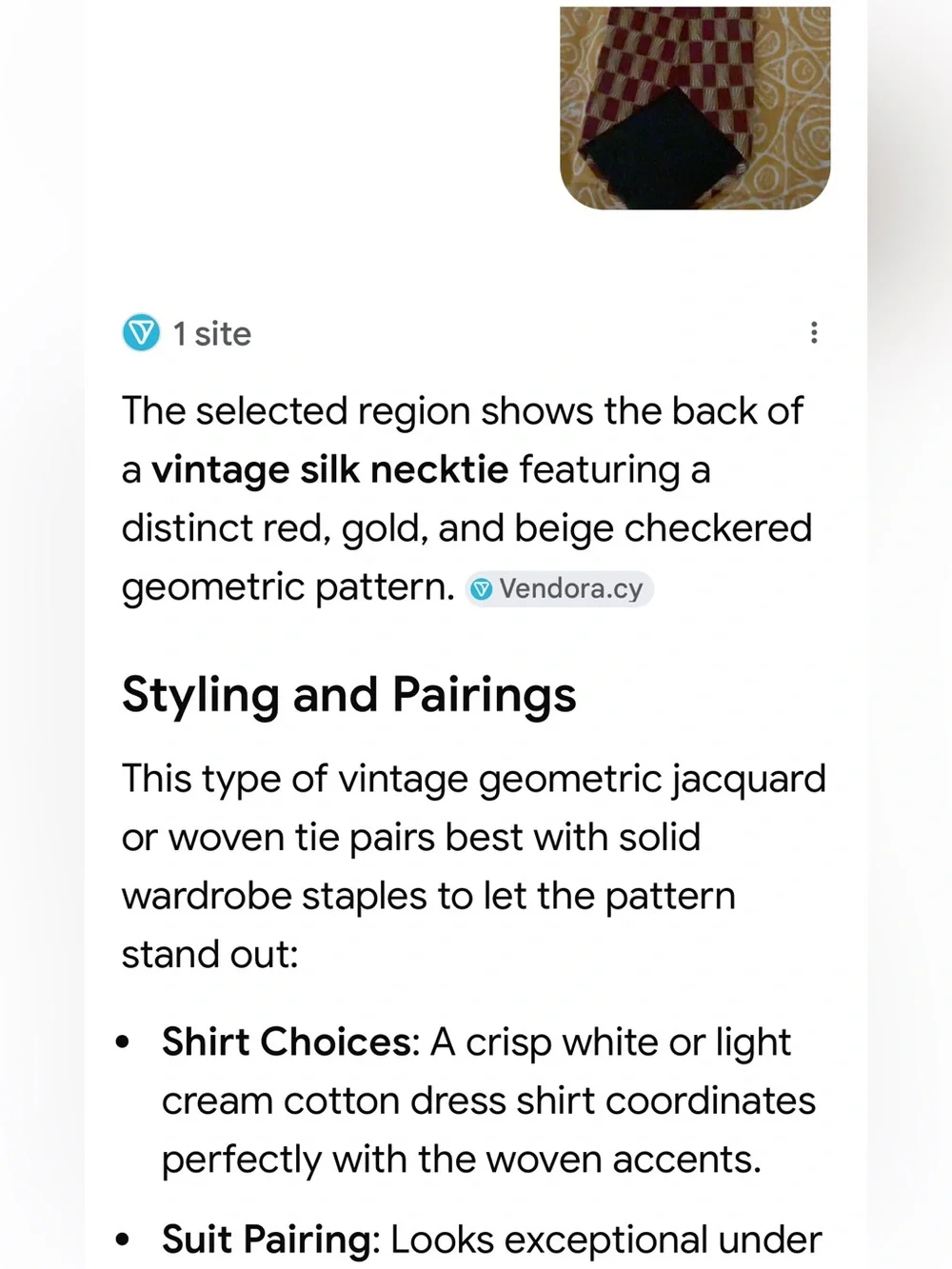This screenshot has width=952, height=1269.
Task: Click the black tie tip in the image
Action: click(x=664, y=149)
